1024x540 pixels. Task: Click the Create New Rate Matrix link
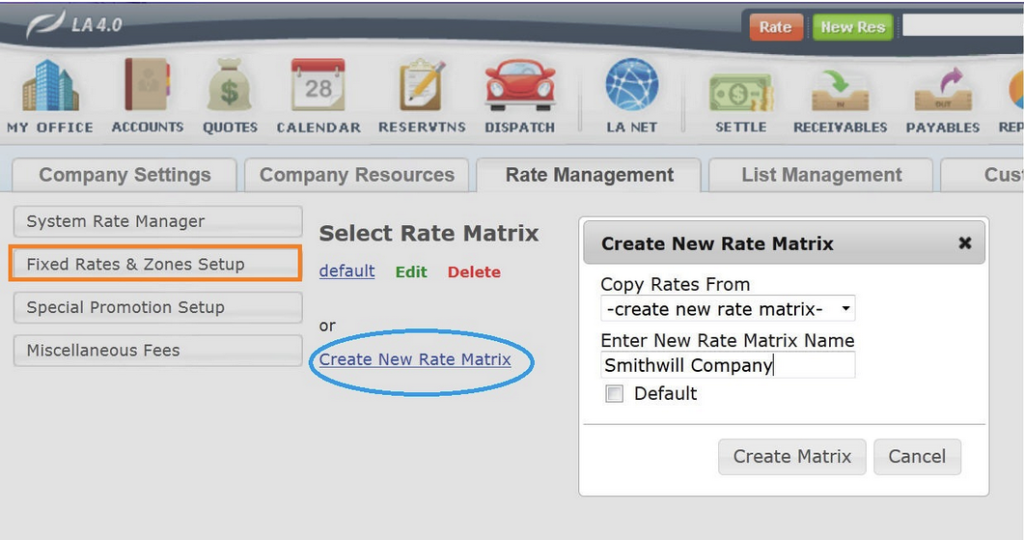click(415, 359)
